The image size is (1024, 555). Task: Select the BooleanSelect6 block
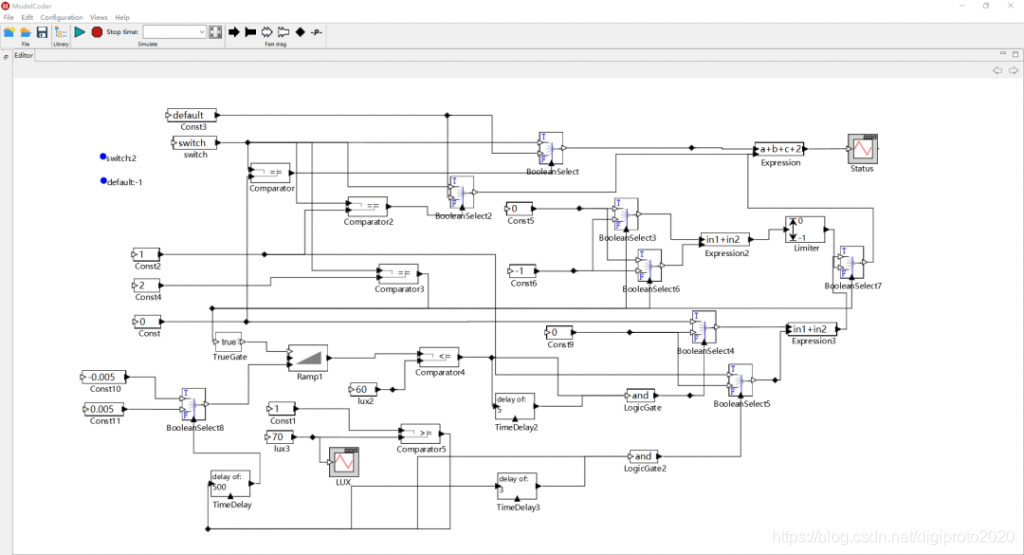click(649, 265)
